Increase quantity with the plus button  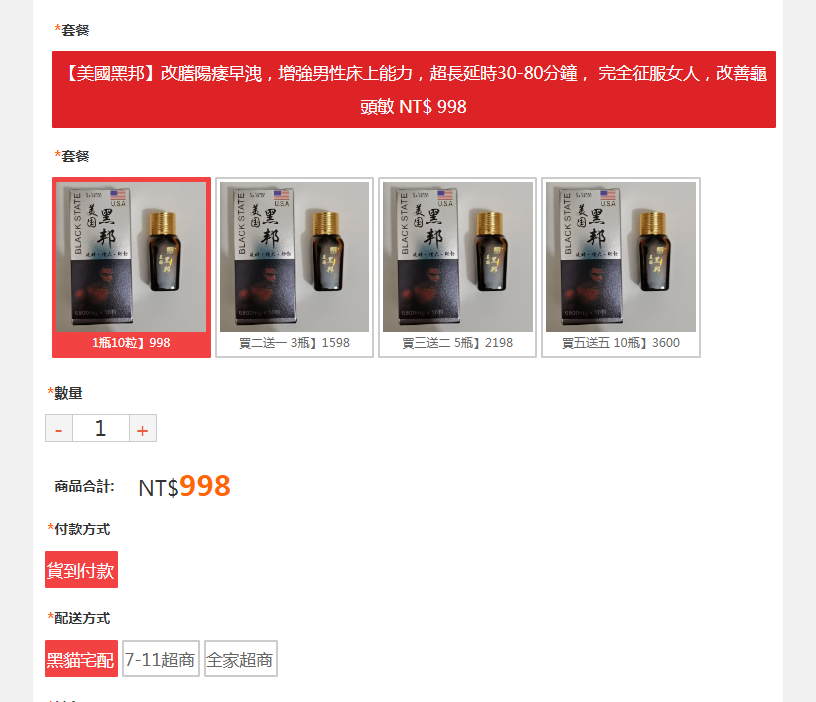143,428
